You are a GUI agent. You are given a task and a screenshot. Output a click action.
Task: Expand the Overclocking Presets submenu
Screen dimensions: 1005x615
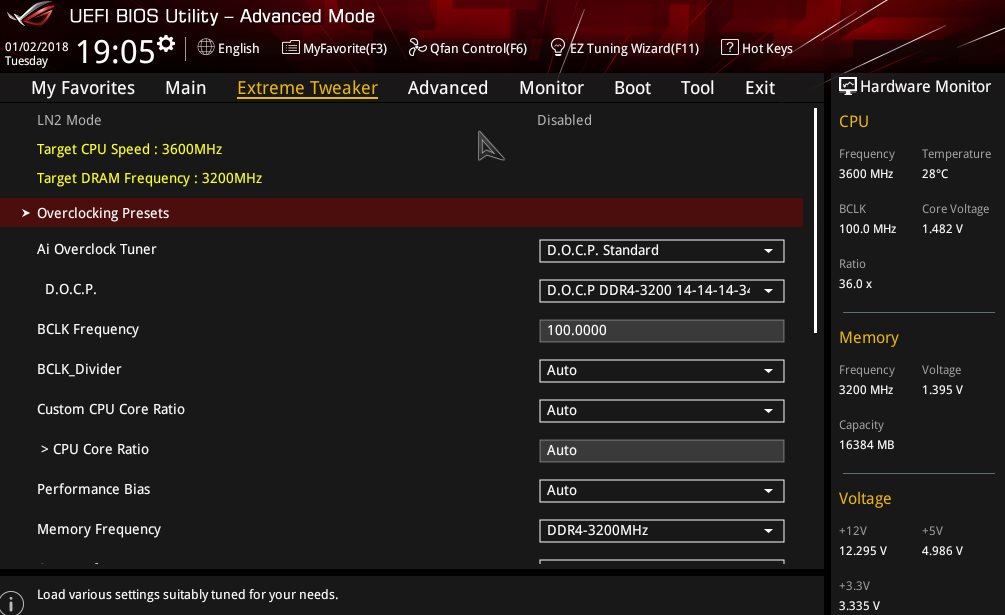pos(401,213)
